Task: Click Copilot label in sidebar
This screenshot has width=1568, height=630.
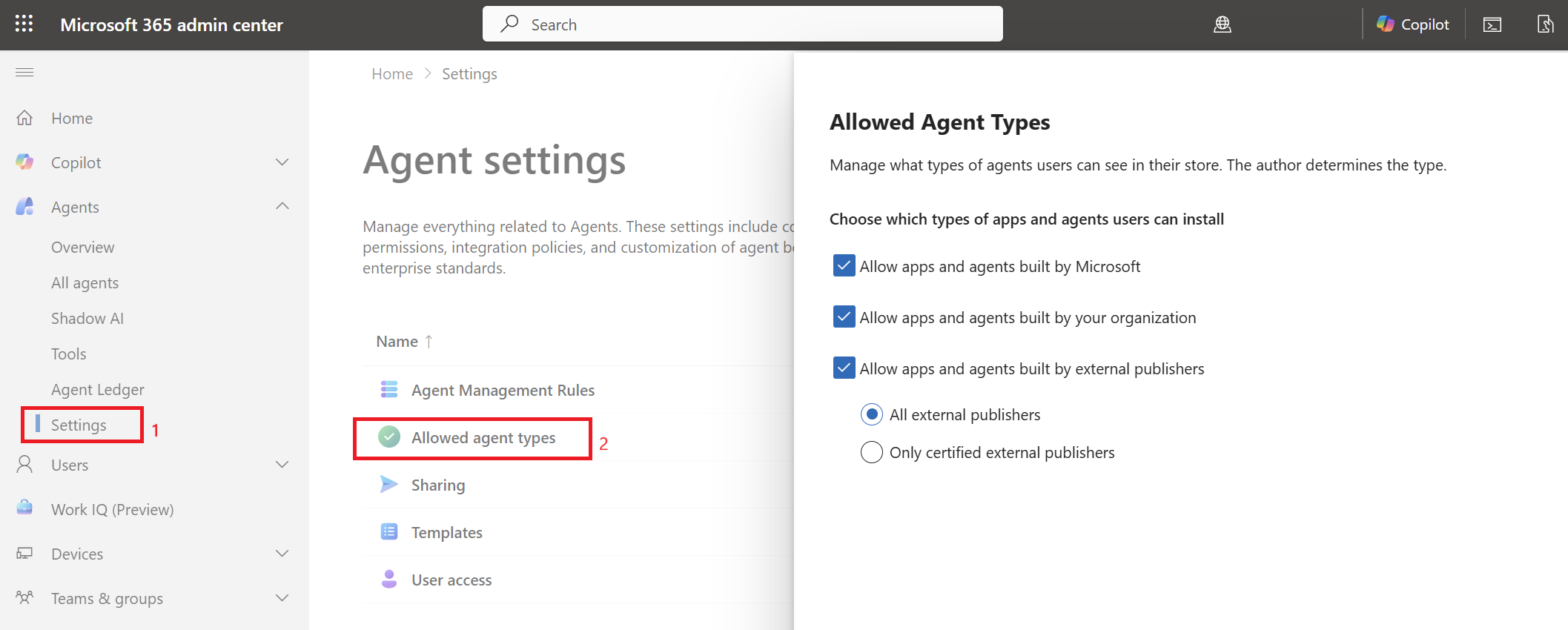Action: [x=76, y=163]
